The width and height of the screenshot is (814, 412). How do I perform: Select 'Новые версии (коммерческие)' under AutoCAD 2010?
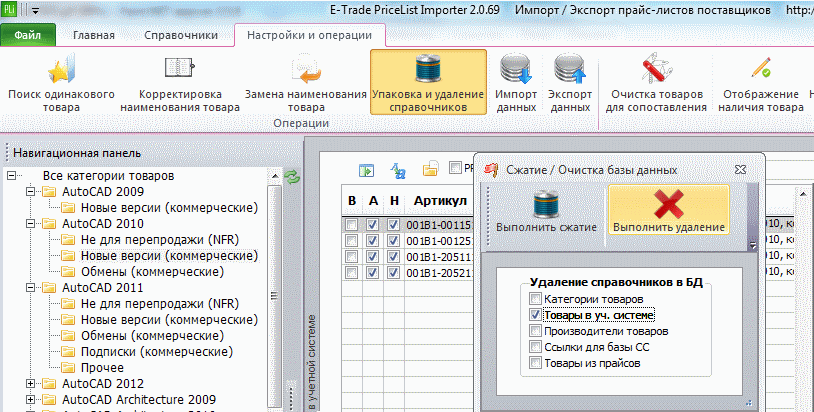[169, 256]
